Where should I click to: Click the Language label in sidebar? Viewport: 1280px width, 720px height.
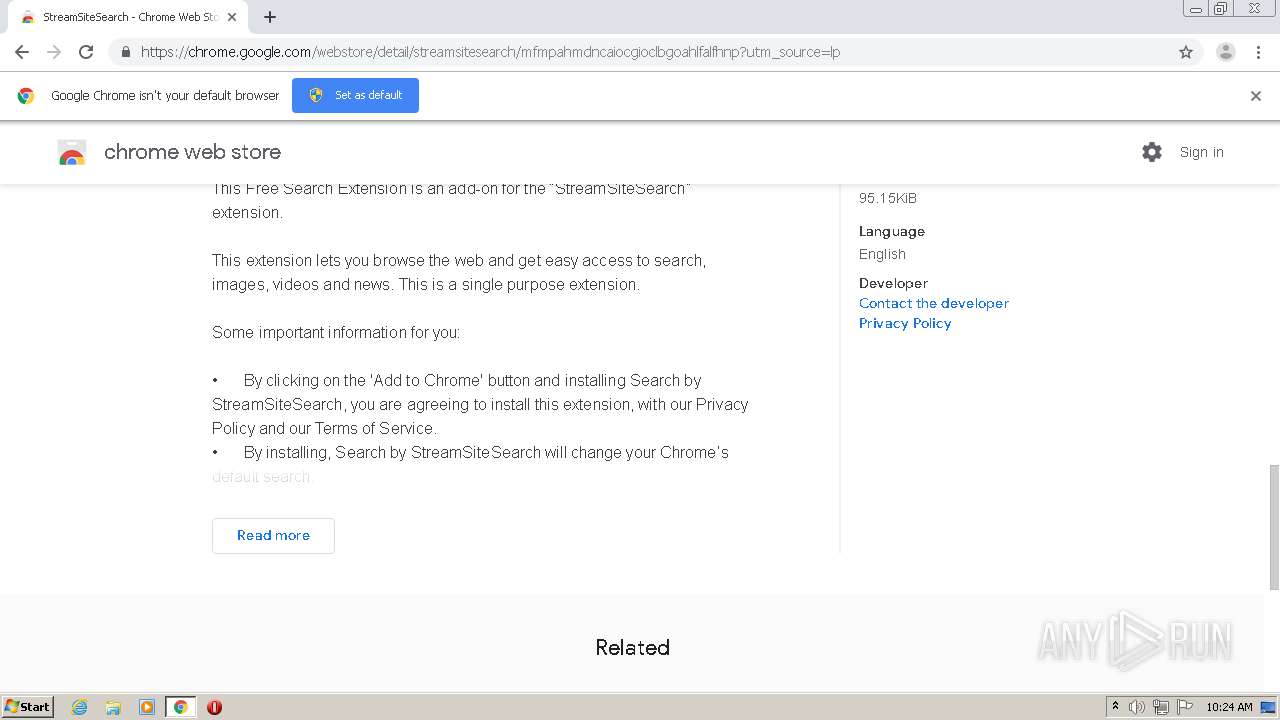click(x=892, y=231)
